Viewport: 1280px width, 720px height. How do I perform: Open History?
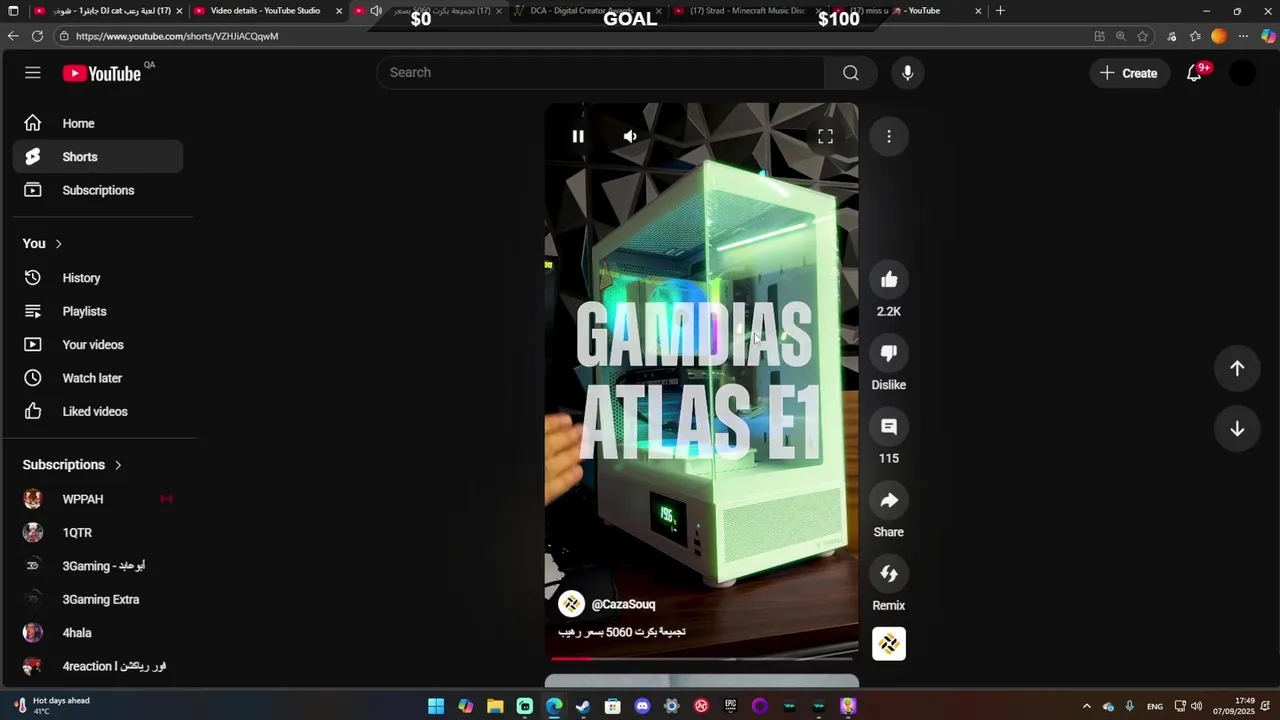[x=98, y=278]
